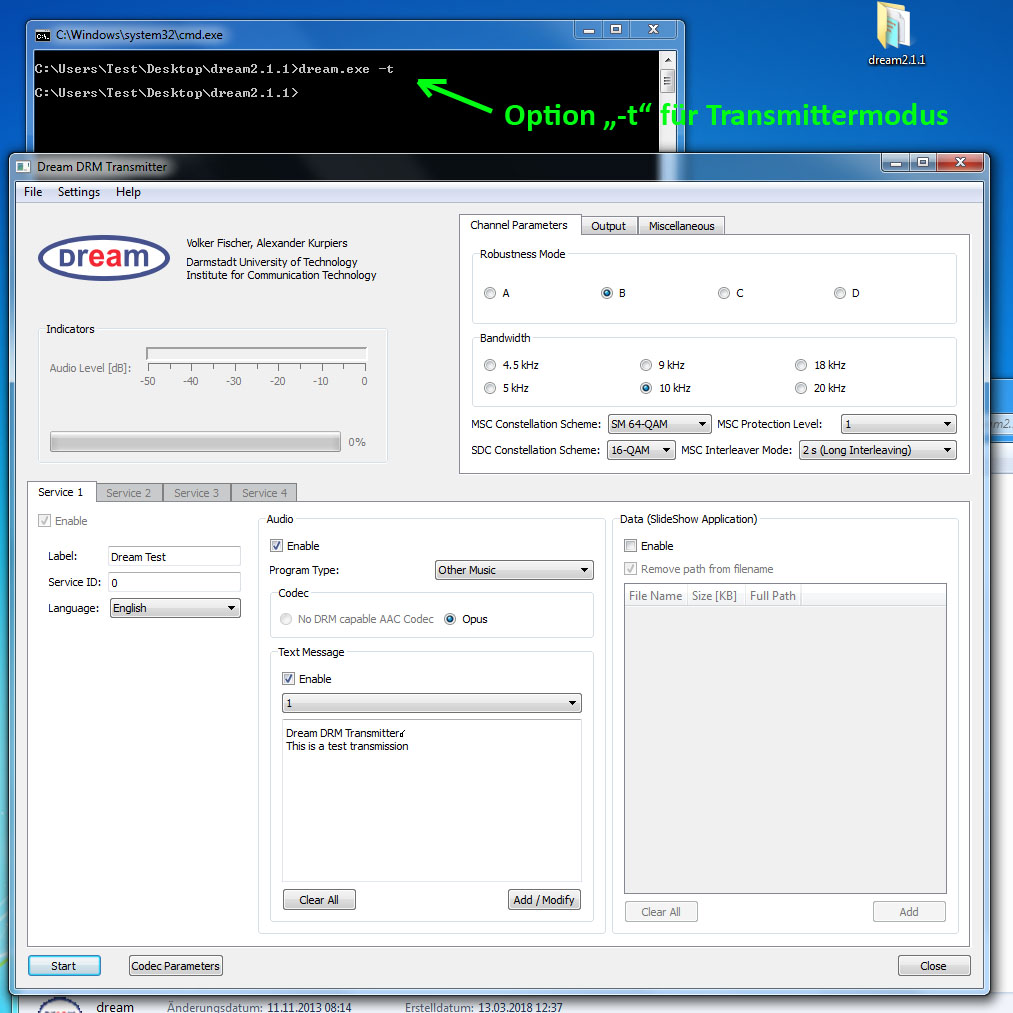1013x1013 pixels.
Task: Click the Dream logo image
Action: [x=104, y=258]
